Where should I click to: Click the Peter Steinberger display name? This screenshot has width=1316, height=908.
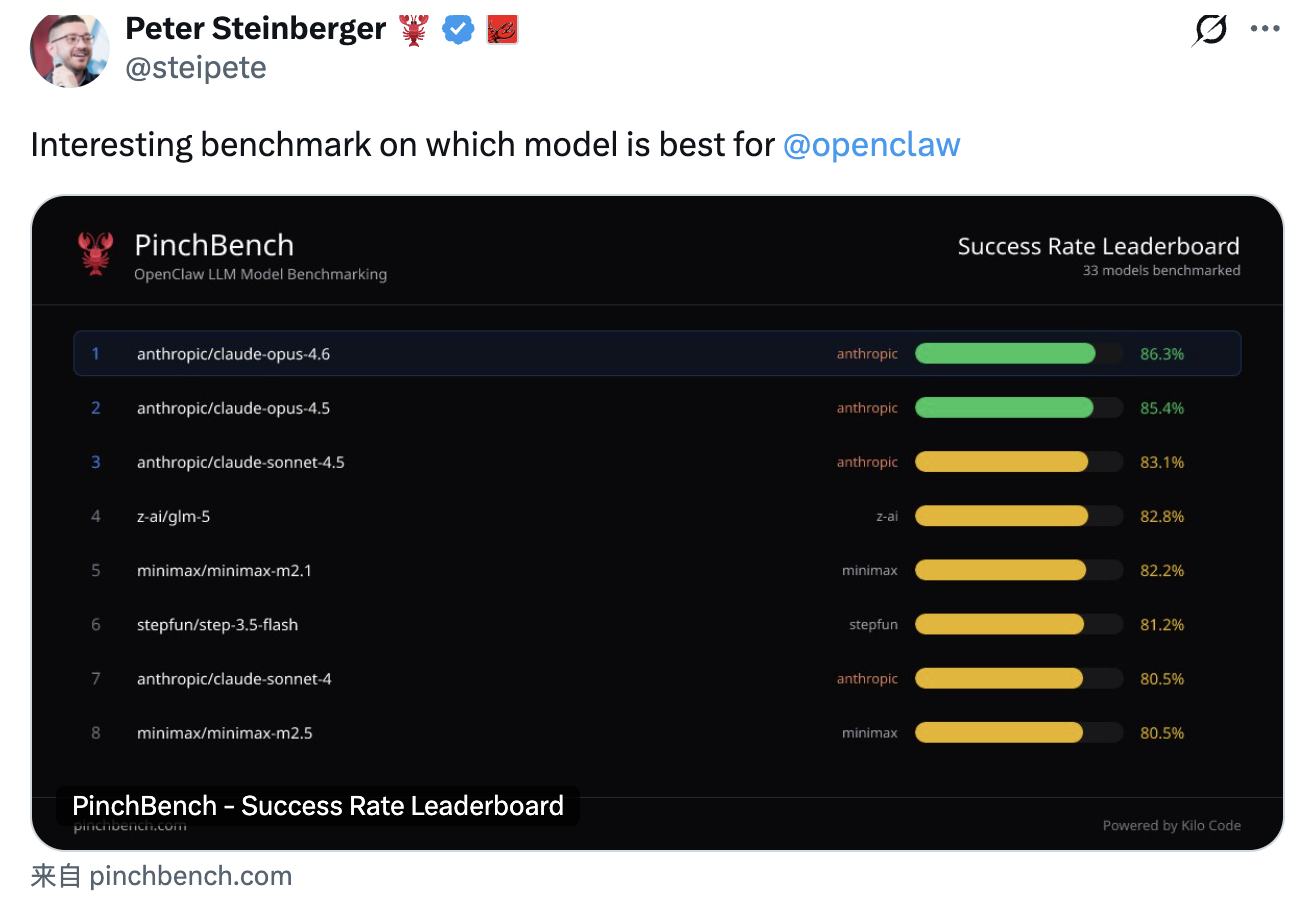(255, 29)
